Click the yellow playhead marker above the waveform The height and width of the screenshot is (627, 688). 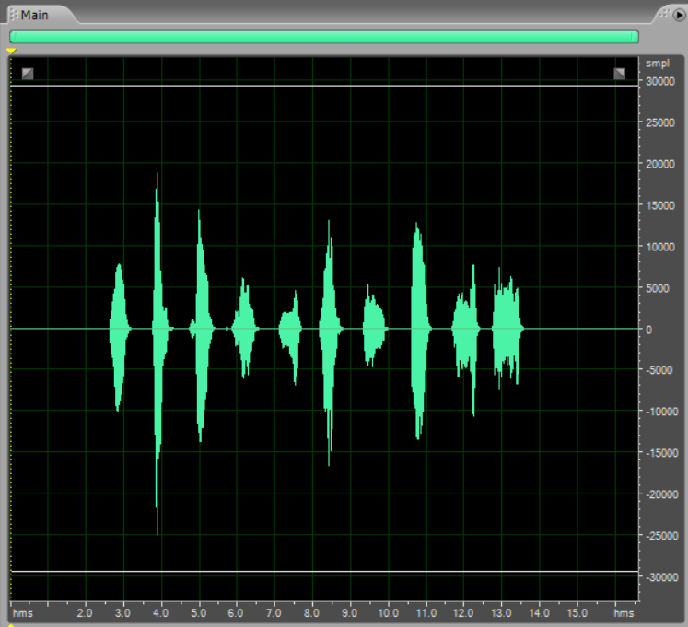point(11,50)
